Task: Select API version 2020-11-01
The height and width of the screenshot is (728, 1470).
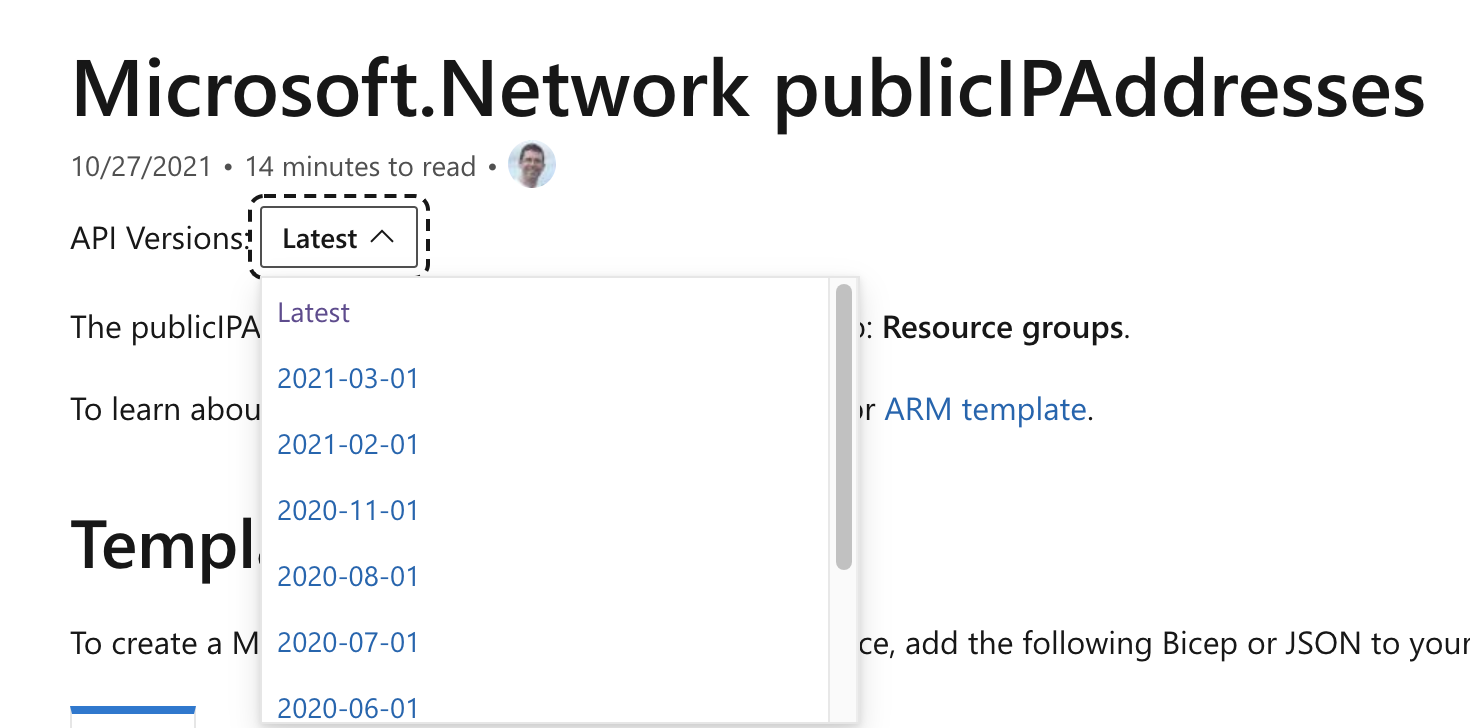Action: click(347, 510)
